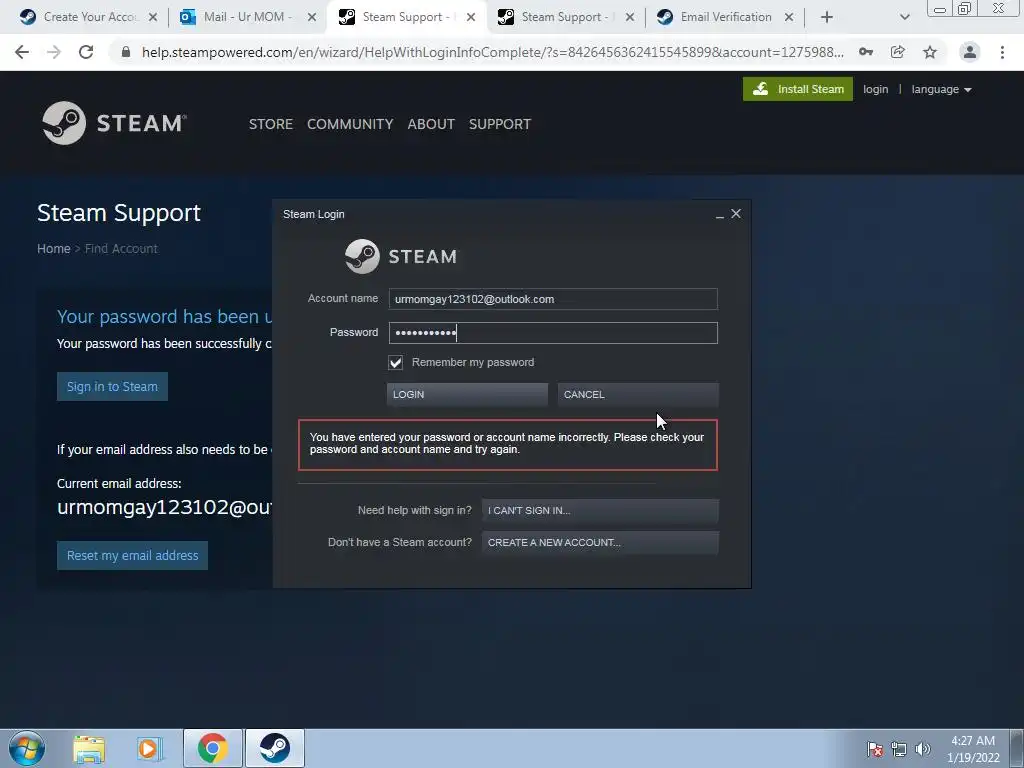Open the STORE menu item

click(x=270, y=124)
